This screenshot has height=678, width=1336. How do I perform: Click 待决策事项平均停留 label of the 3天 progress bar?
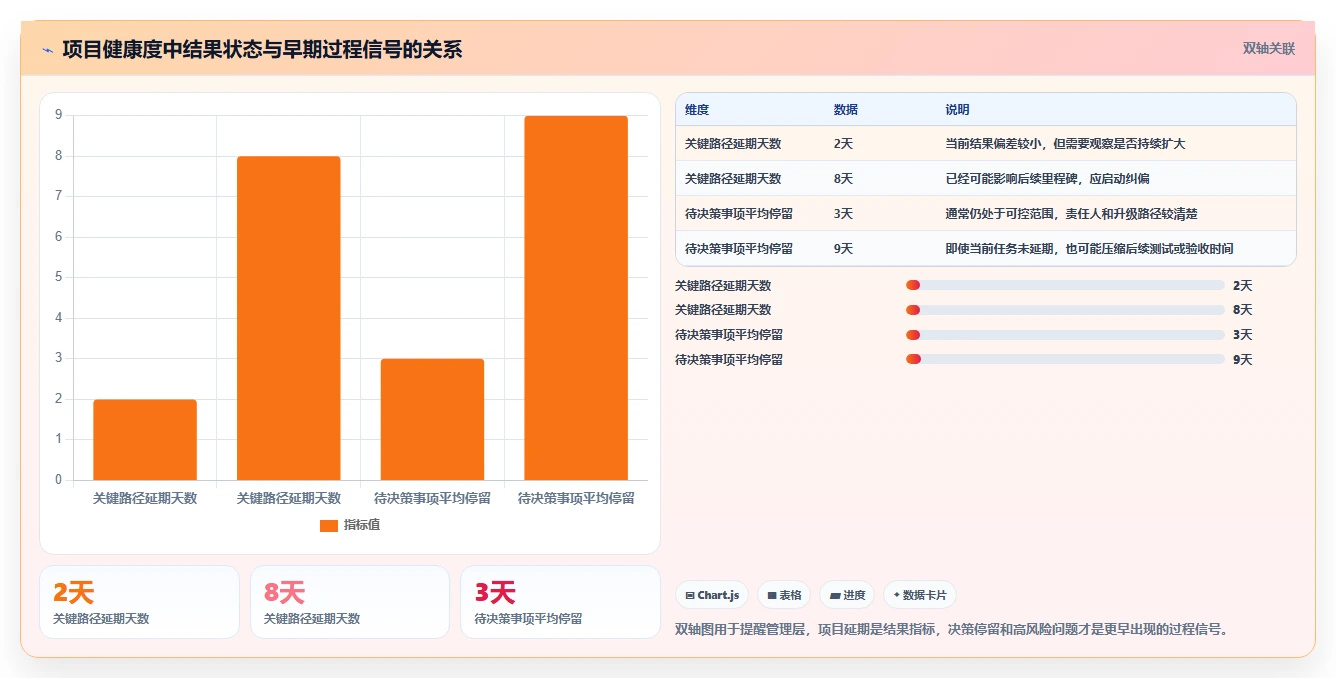click(x=729, y=335)
